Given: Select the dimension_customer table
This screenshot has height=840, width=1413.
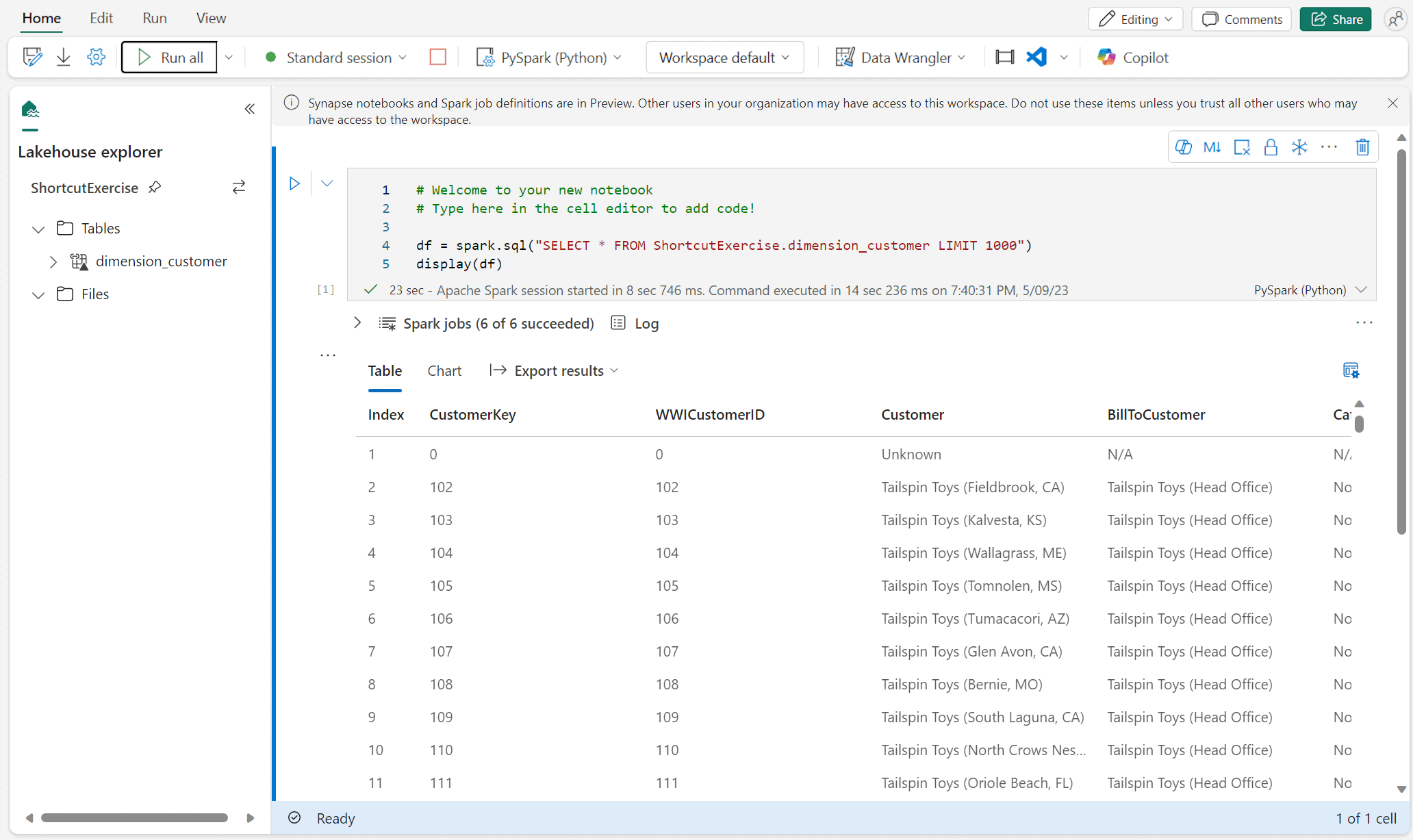Looking at the screenshot, I should coord(161,262).
